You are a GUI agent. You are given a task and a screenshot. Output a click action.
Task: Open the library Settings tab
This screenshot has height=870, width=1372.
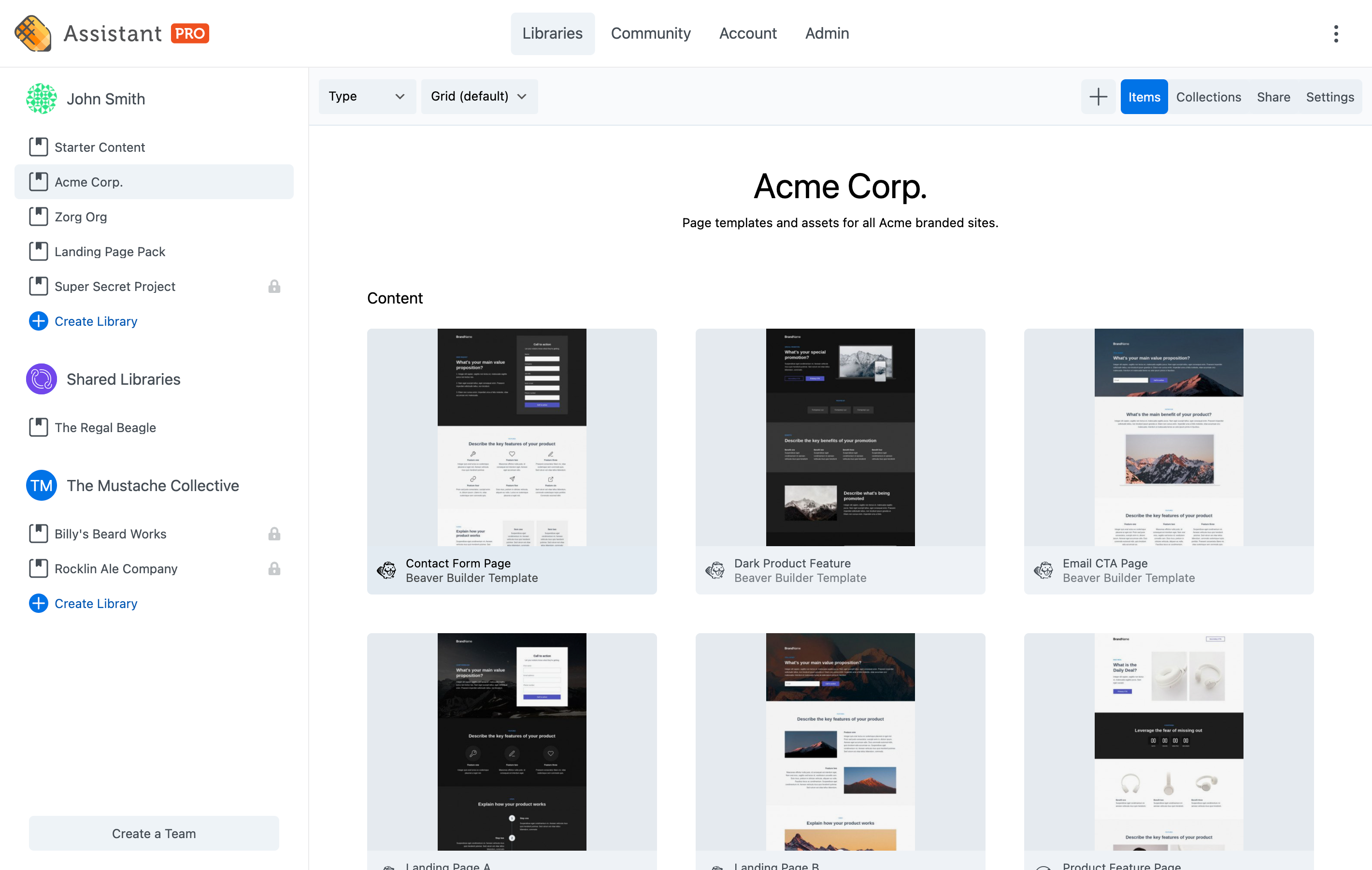point(1329,96)
